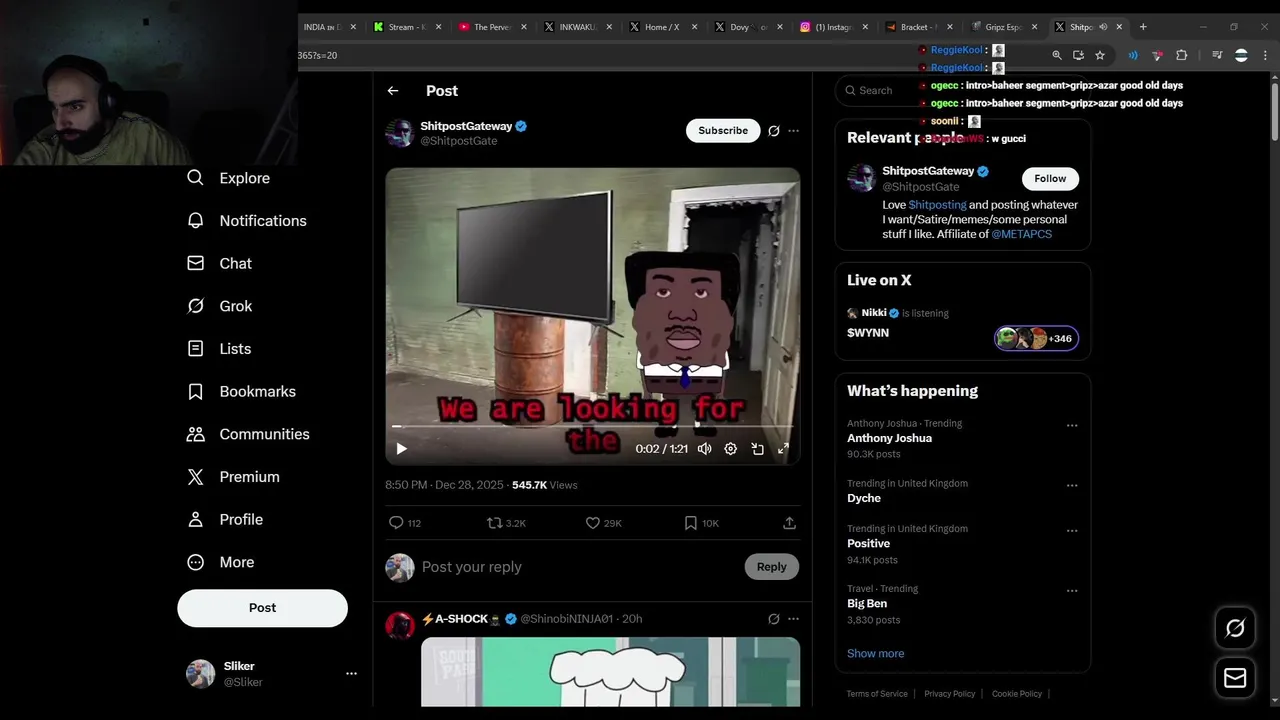Viewport: 1280px width, 720px height.
Task: Open Grok in the sidebar
Action: pos(220,306)
